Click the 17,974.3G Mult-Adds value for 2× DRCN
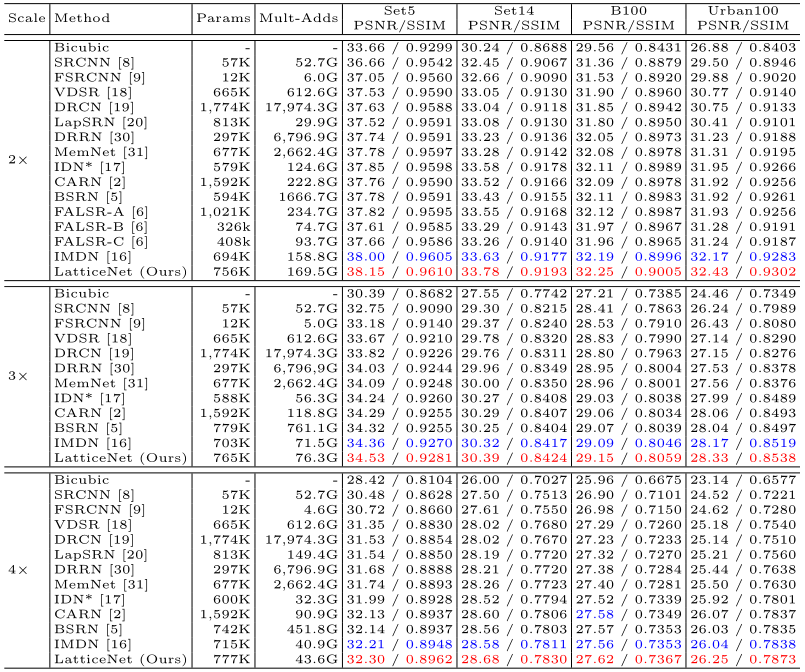Image resolution: width=805 pixels, height=672 pixels. (x=301, y=107)
